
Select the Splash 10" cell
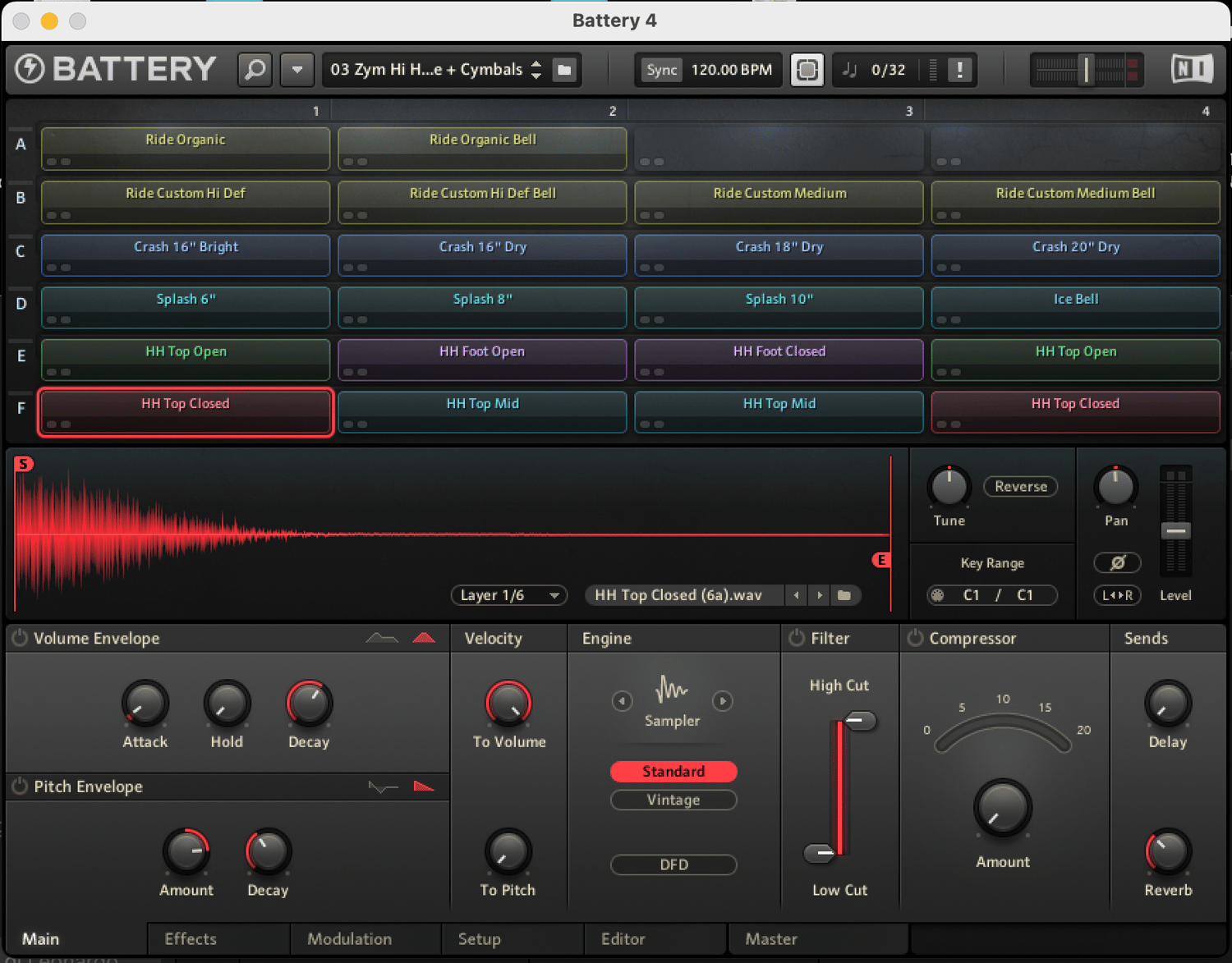pos(779,308)
